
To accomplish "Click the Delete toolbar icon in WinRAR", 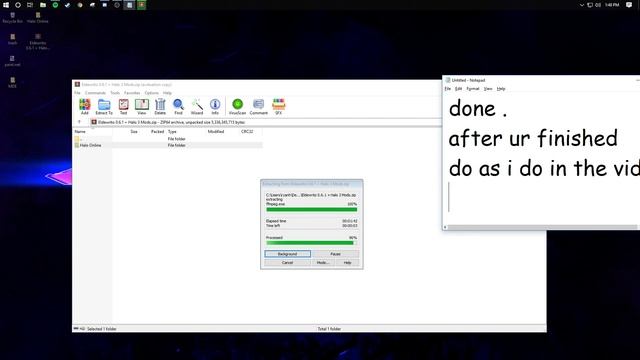I will click(160, 106).
